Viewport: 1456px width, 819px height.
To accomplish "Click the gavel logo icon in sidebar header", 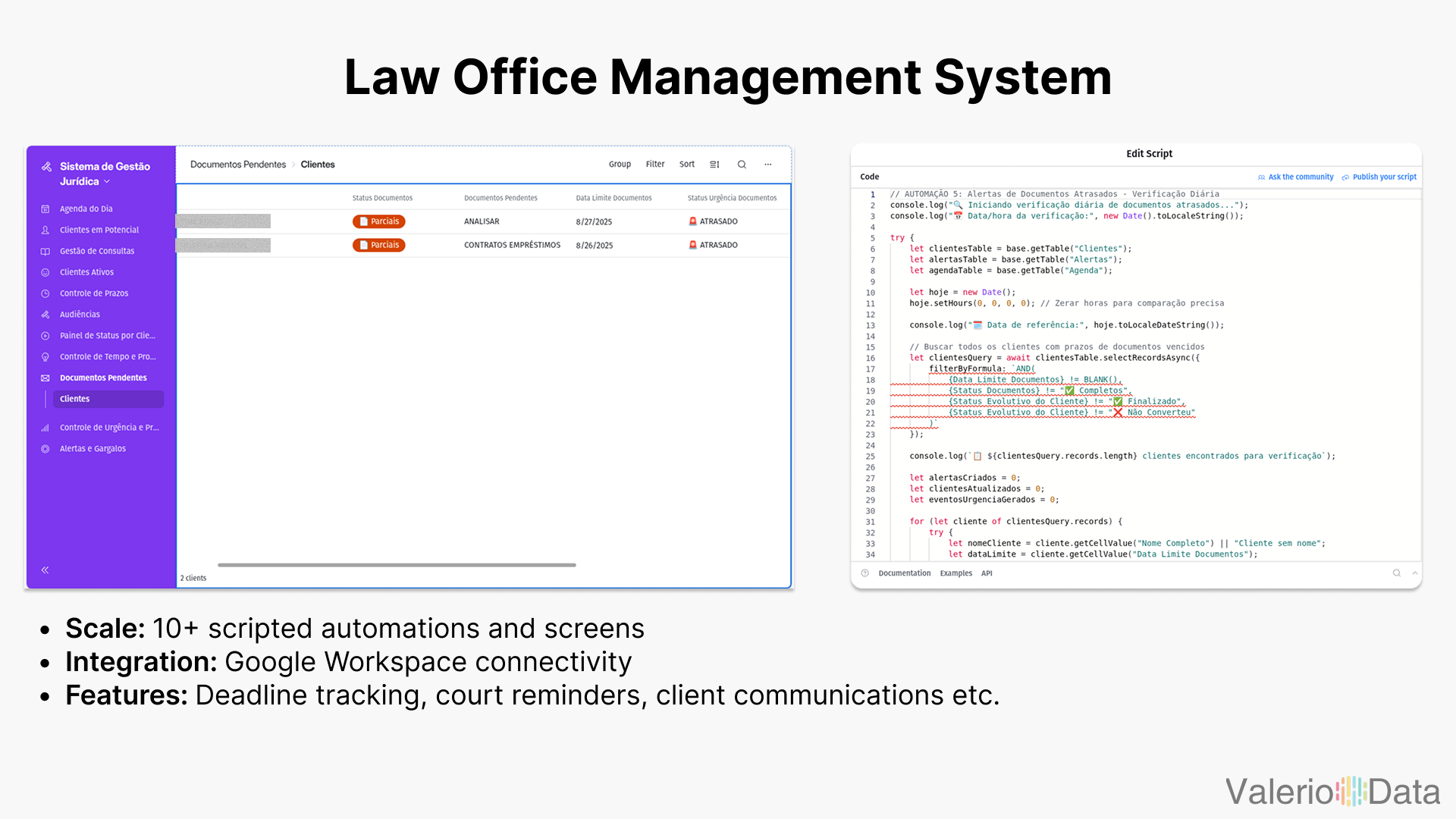I will [47, 167].
